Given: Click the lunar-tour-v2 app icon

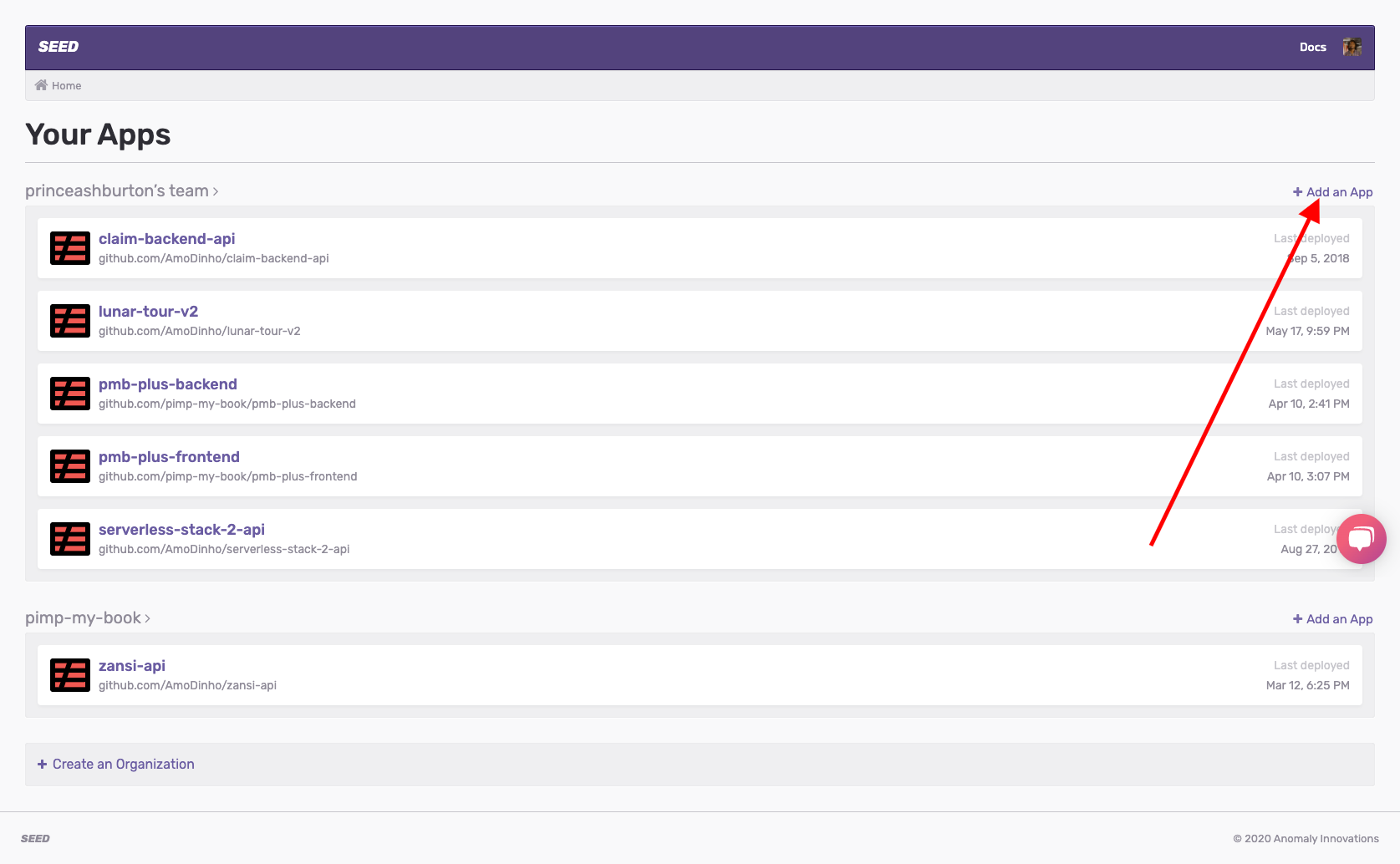Looking at the screenshot, I should pyautogui.click(x=70, y=321).
